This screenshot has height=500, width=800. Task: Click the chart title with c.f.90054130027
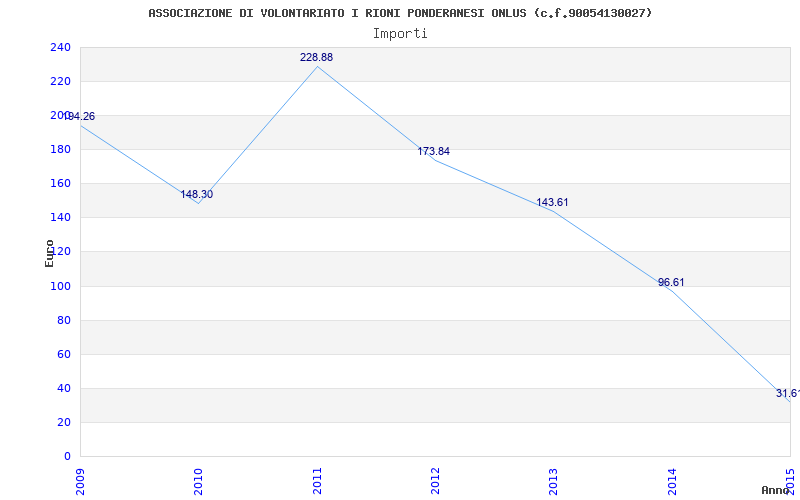[x=400, y=13]
